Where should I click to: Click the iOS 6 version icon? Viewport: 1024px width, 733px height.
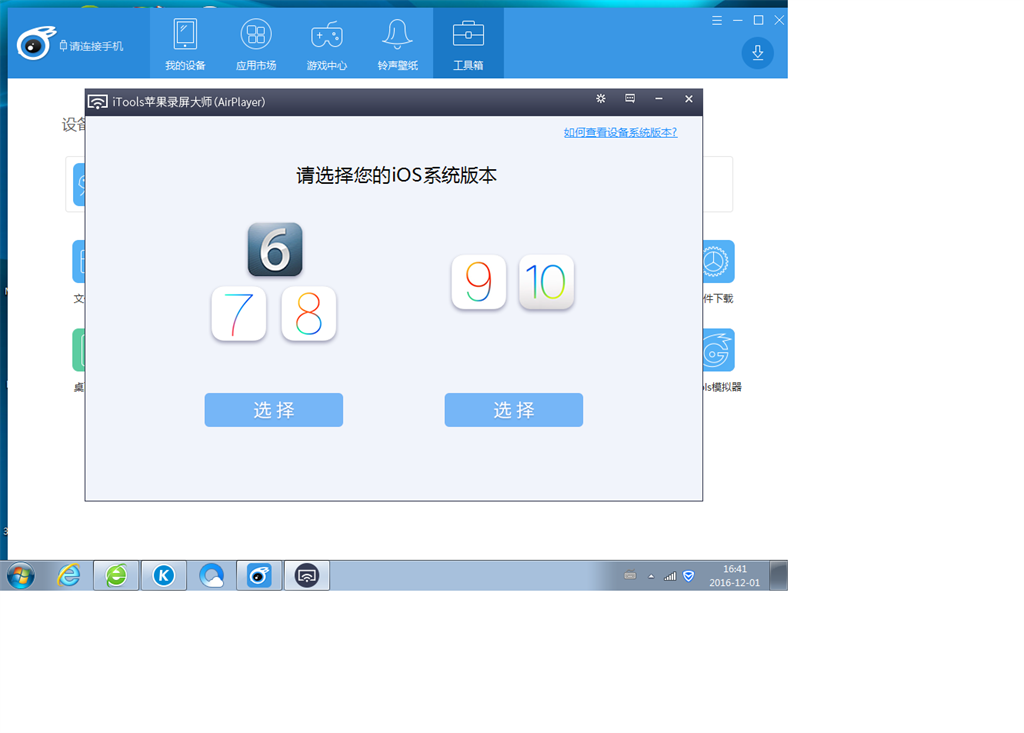tap(275, 250)
